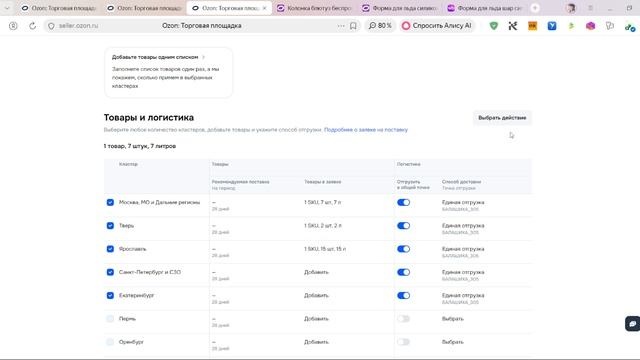Open the orange square extension icon
Viewport: 640px width, 360px height.
coord(533,26)
